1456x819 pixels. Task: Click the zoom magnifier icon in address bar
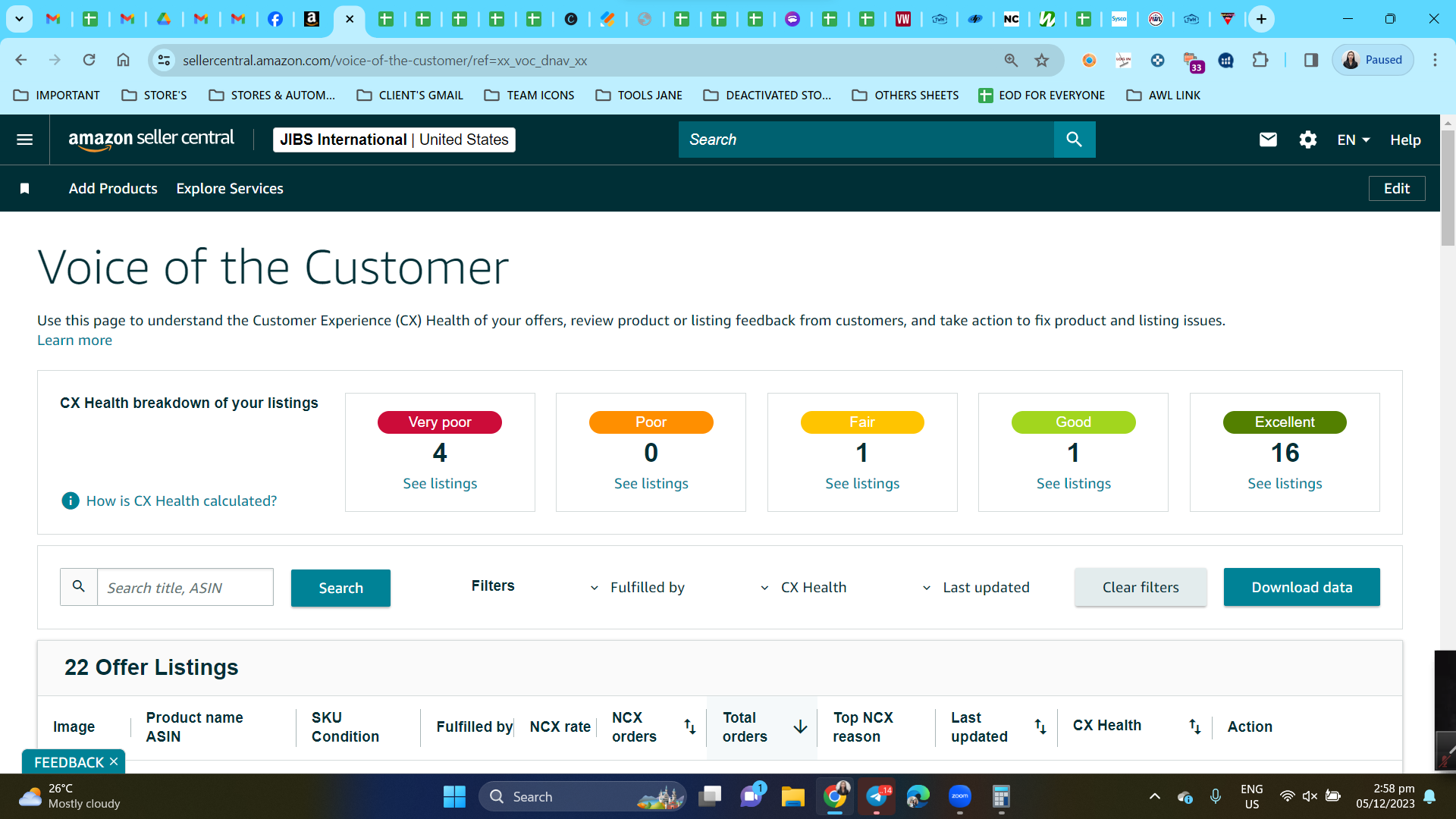pos(1011,60)
